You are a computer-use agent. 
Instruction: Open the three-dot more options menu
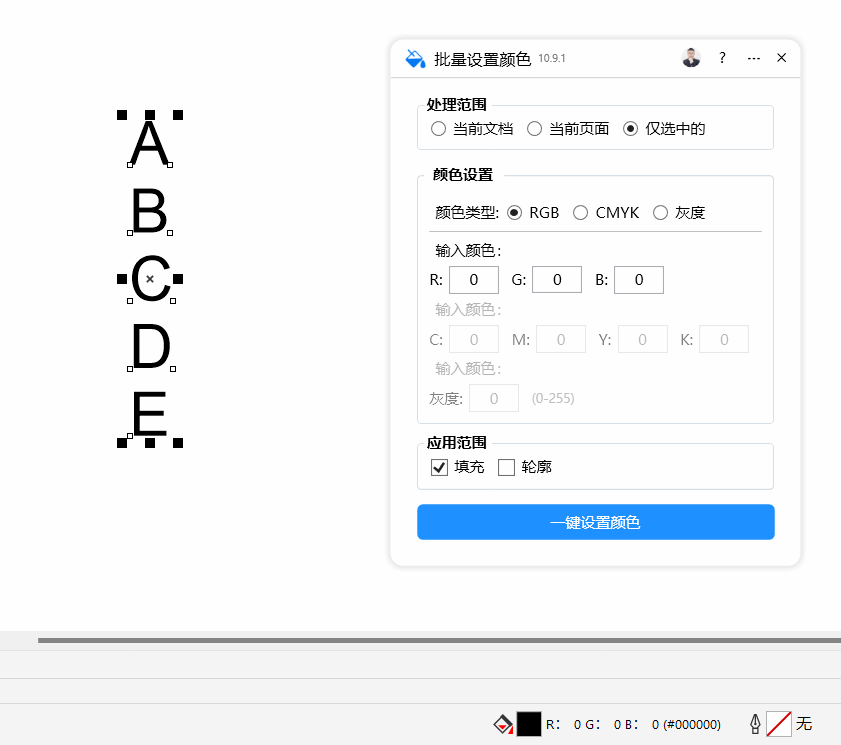pyautogui.click(x=754, y=58)
